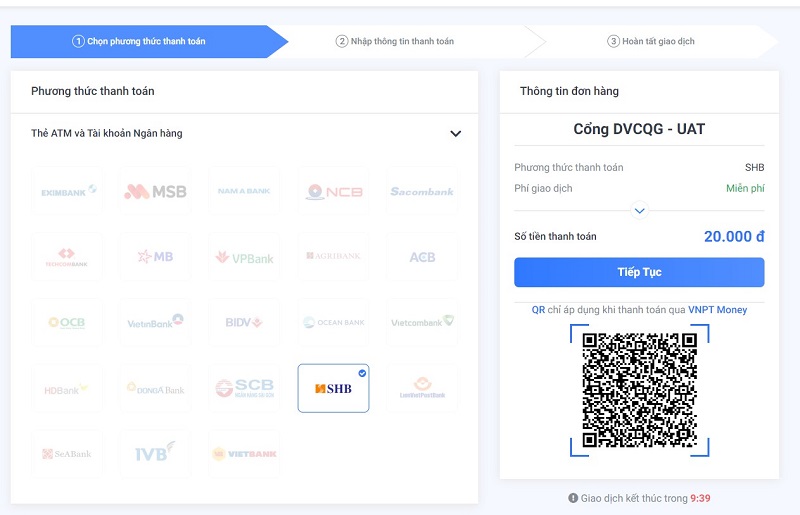The width and height of the screenshot is (800, 515).
Task: Click step 1 Chọn phương thức thanh toán
Action: 139,41
